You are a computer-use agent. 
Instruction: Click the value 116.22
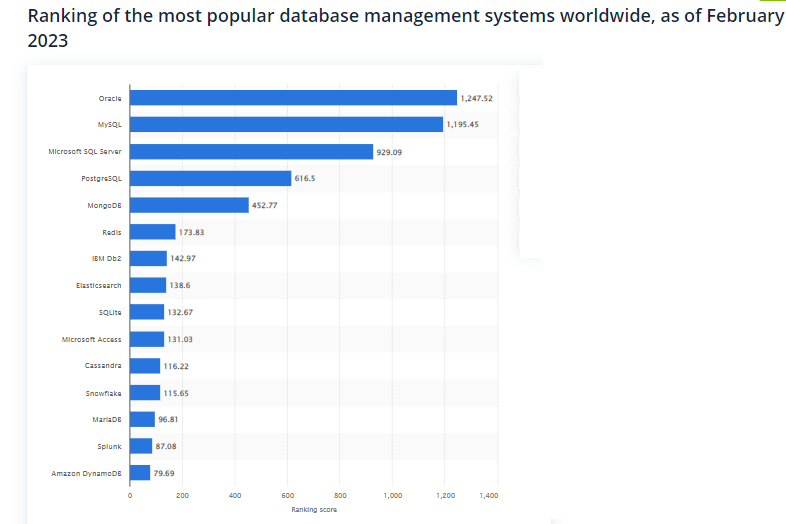(x=176, y=366)
